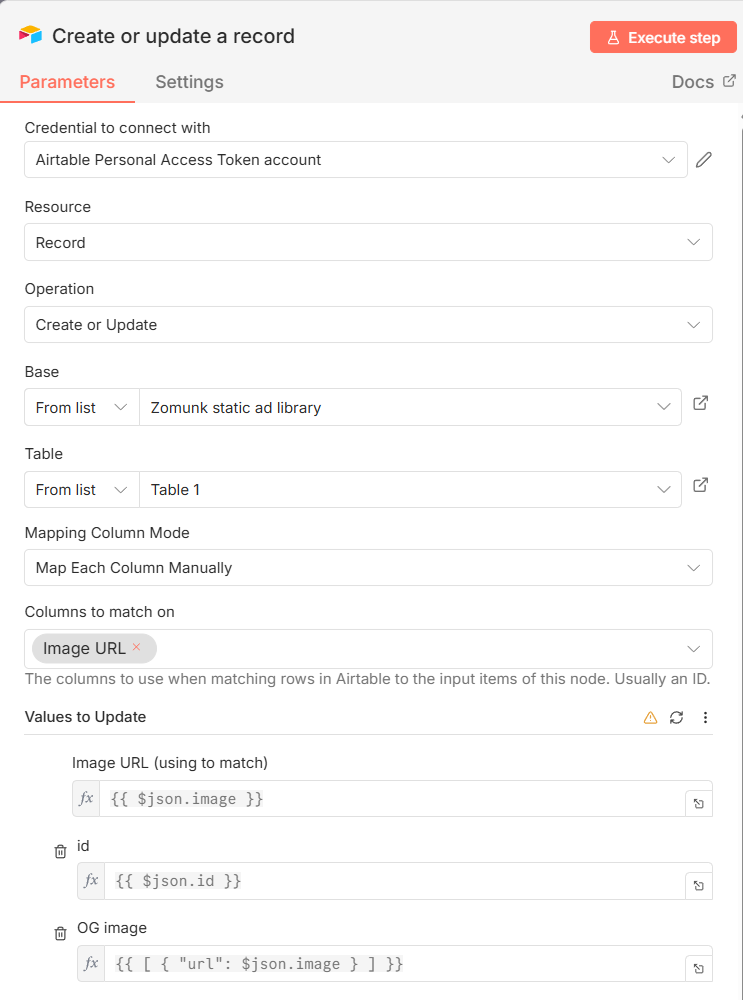Expand the Credential to connect with dropdown
Screen dimensions: 743x1000
355,160
